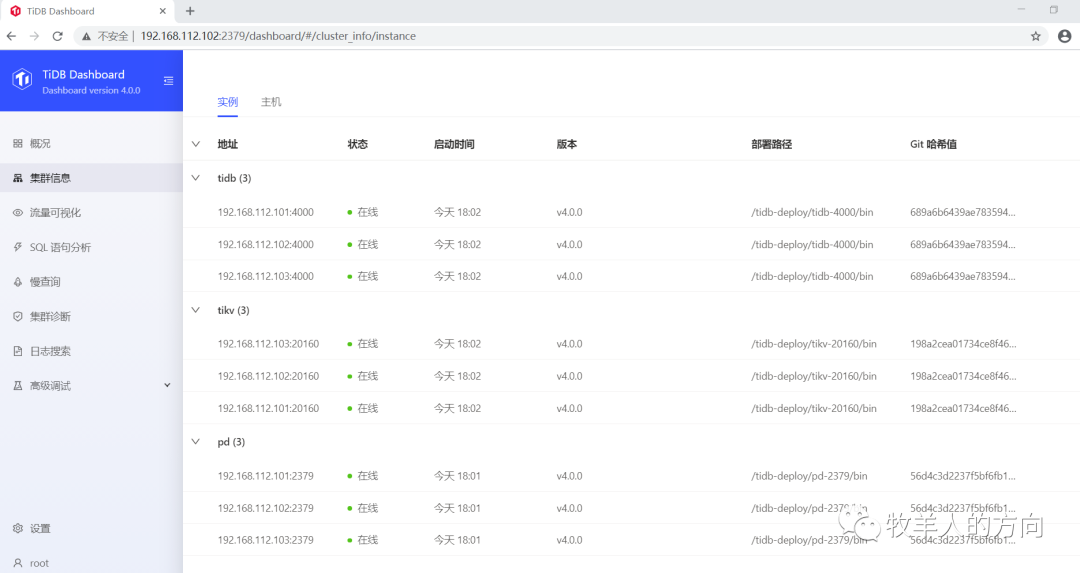Click the 状态 column header
The width and height of the screenshot is (1080, 573).
pyautogui.click(x=357, y=144)
